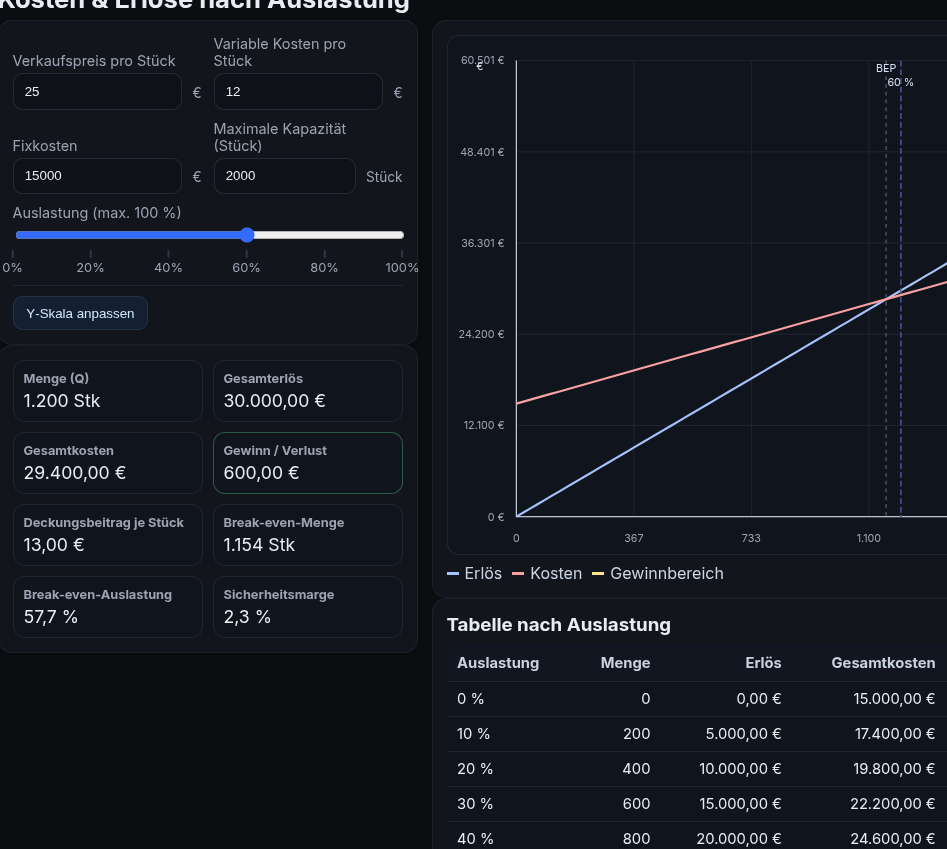Click Gesamtkosten cell 15.000,00 €

(x=894, y=699)
